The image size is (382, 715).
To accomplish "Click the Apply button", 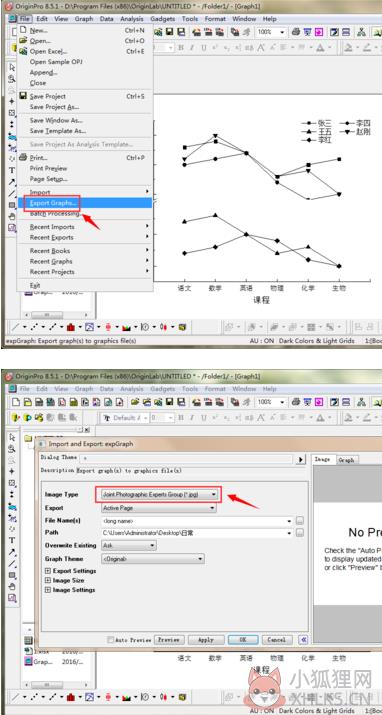I will coord(206,640).
